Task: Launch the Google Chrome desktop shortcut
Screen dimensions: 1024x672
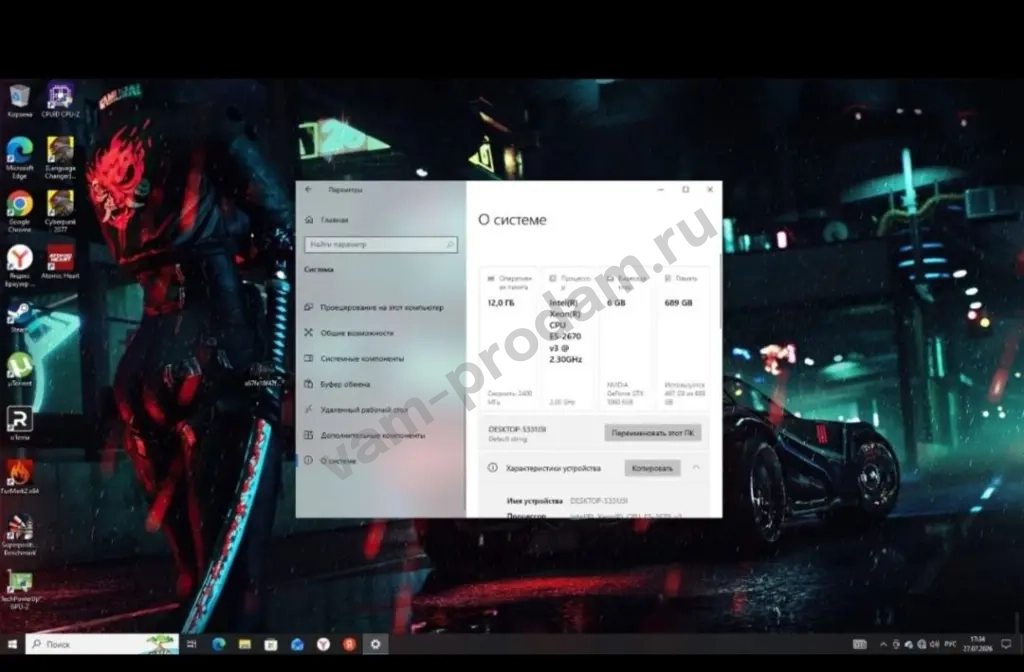Action: 20,212
